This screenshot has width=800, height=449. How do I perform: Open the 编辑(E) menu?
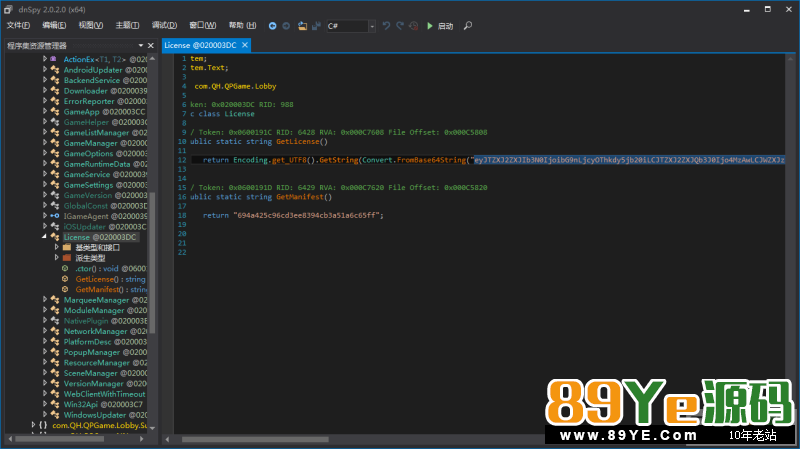point(54,26)
